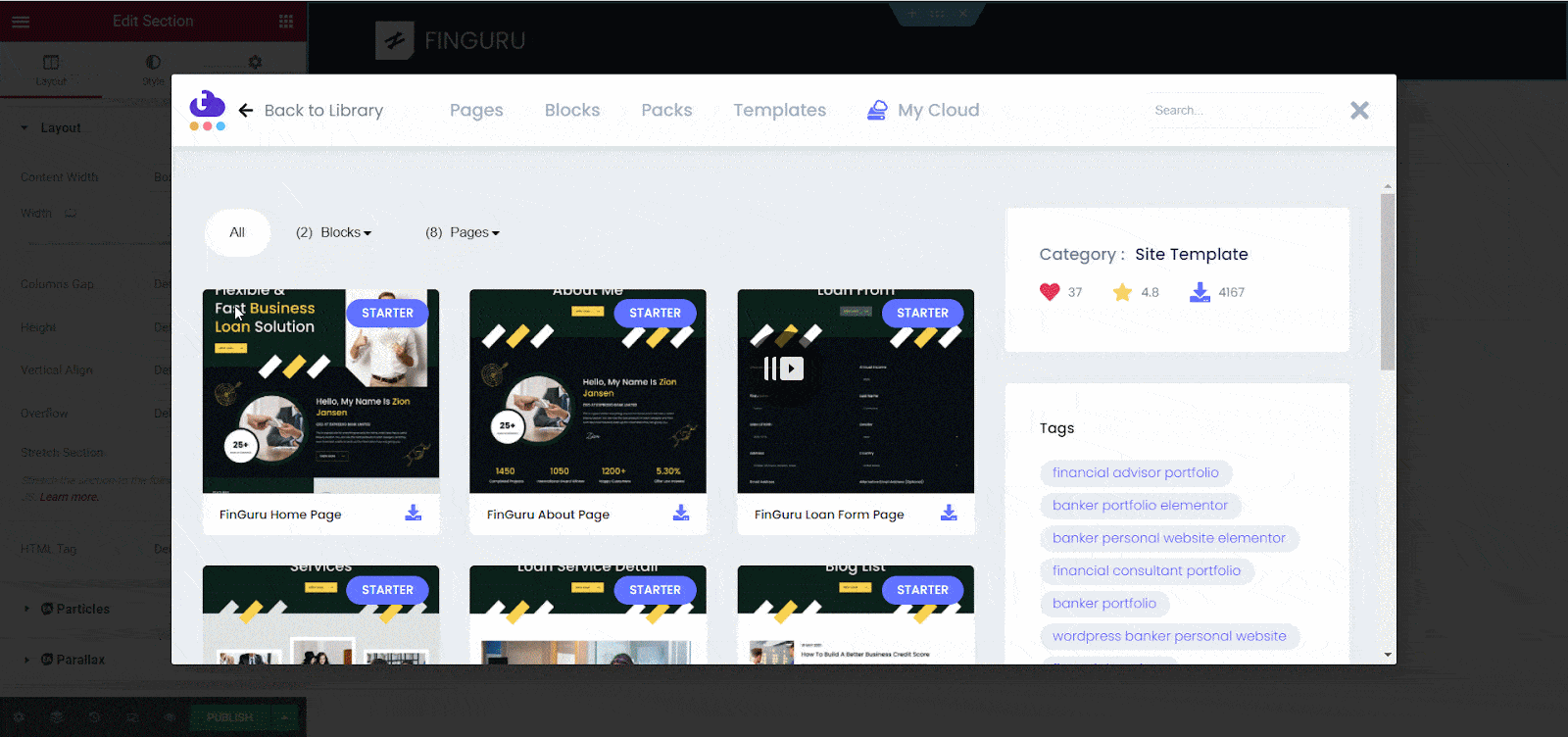Select the All filter
Image resolution: width=1568 pixels, height=737 pixels.
click(x=237, y=232)
